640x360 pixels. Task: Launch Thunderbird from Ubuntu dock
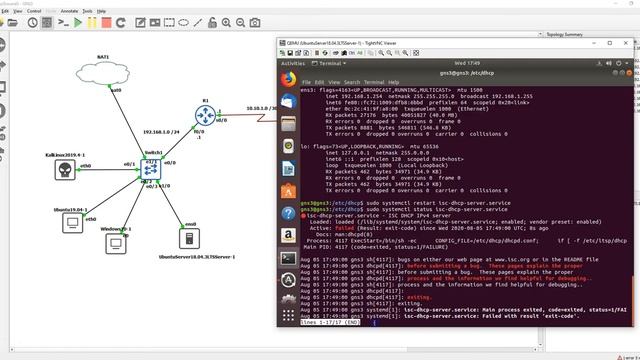[x=288, y=101]
